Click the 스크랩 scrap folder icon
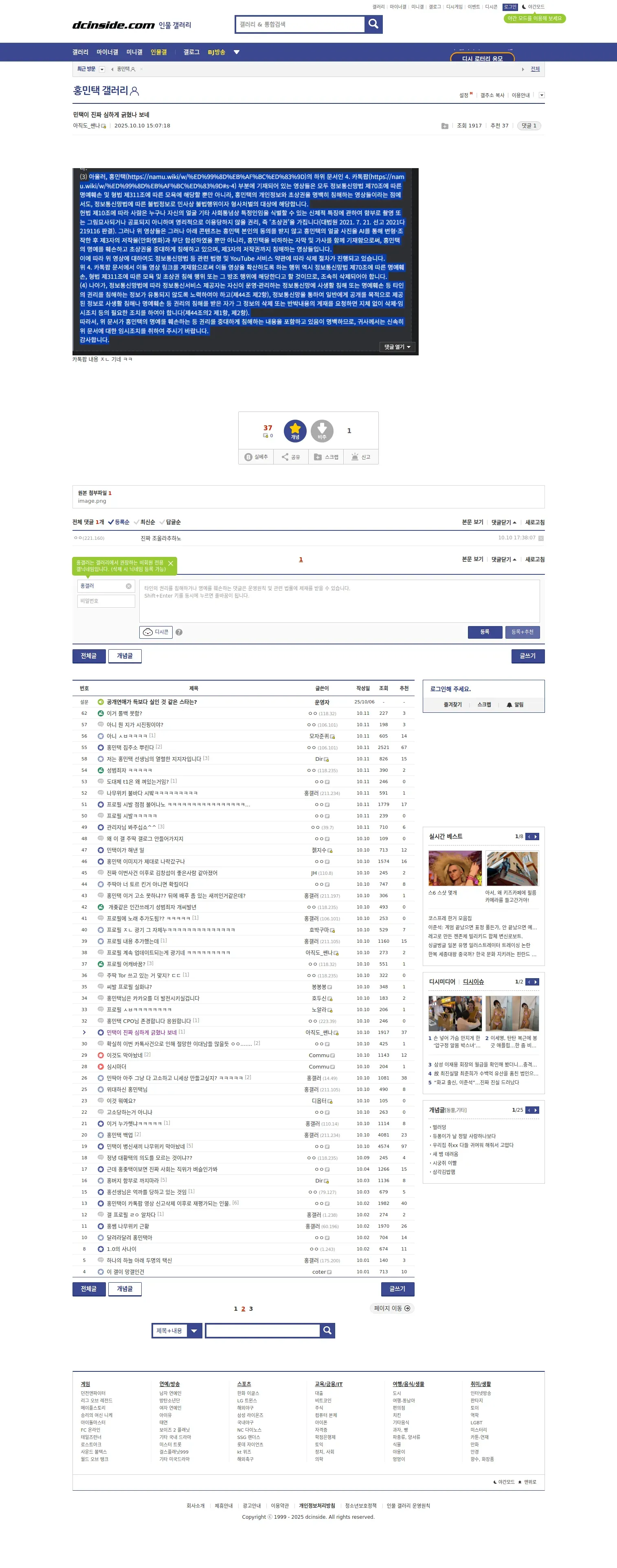This screenshot has width=617, height=1568. tap(317, 457)
